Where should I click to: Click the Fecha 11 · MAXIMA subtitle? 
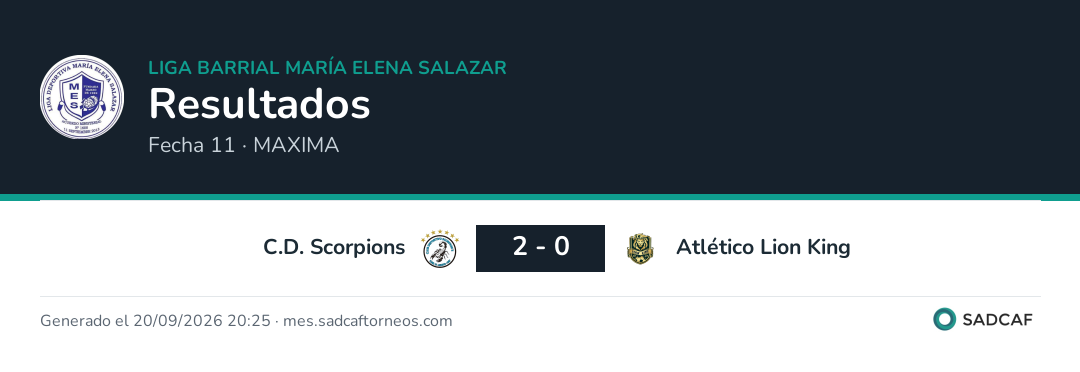pyautogui.click(x=244, y=145)
